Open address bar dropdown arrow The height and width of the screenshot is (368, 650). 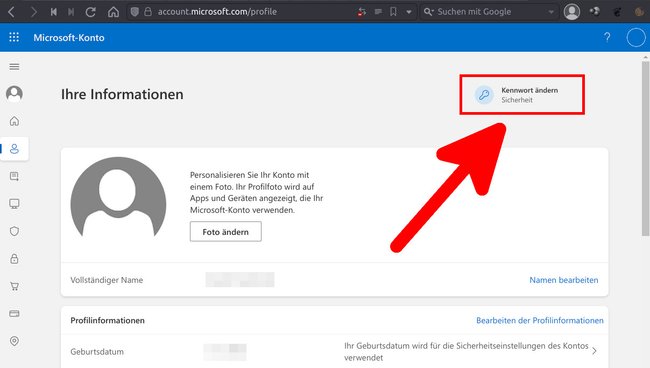[x=409, y=12]
